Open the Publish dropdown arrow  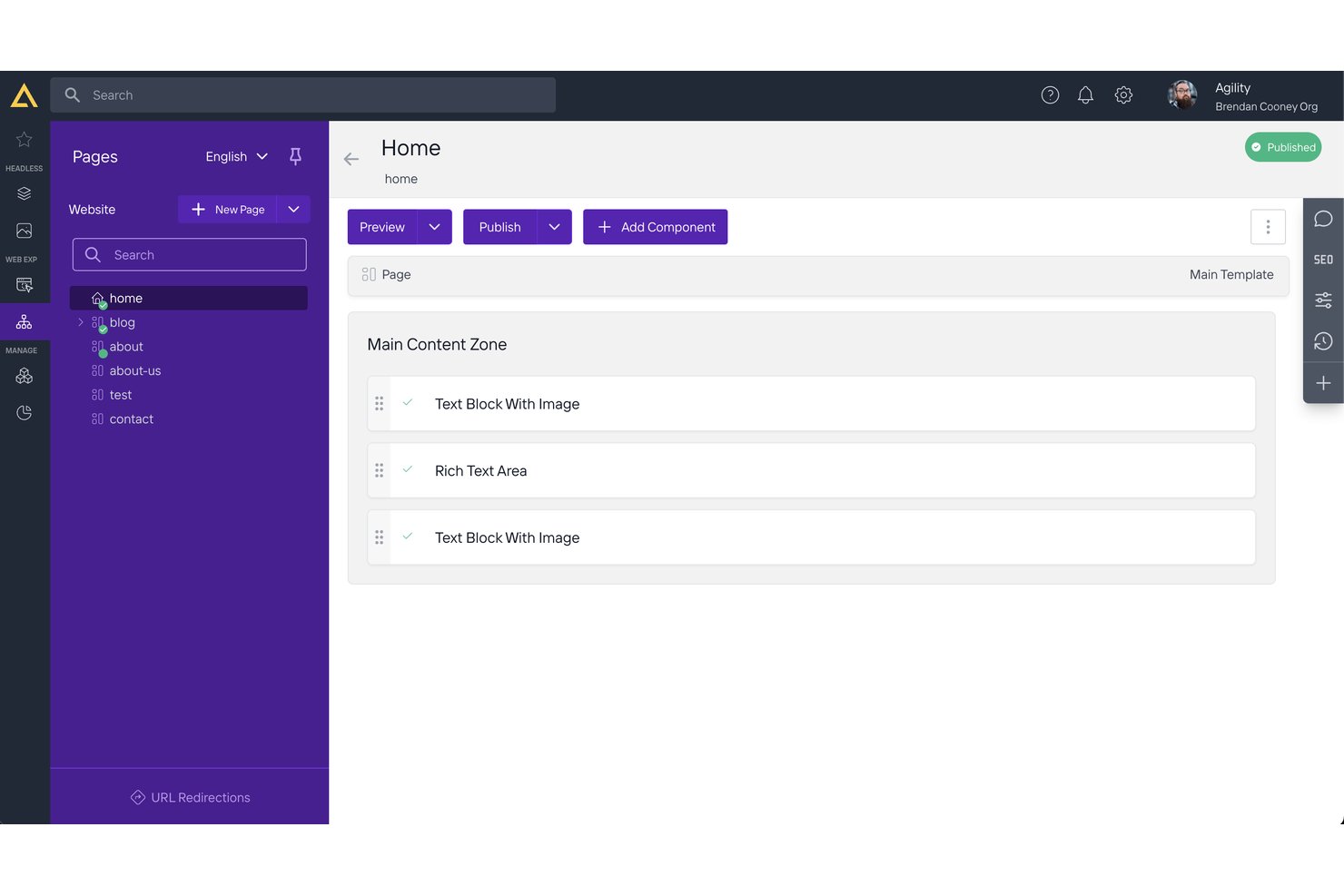coord(554,227)
